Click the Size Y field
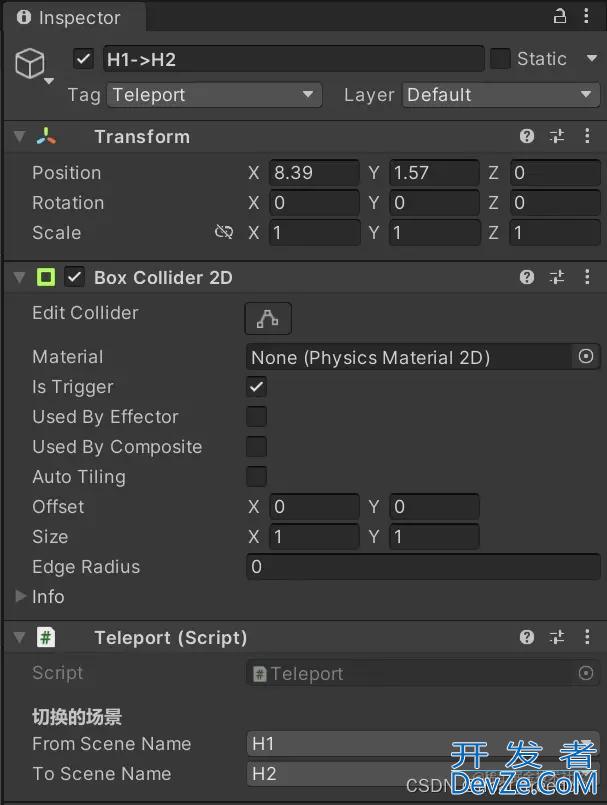Viewport: 607px width, 805px height. [x=434, y=536]
